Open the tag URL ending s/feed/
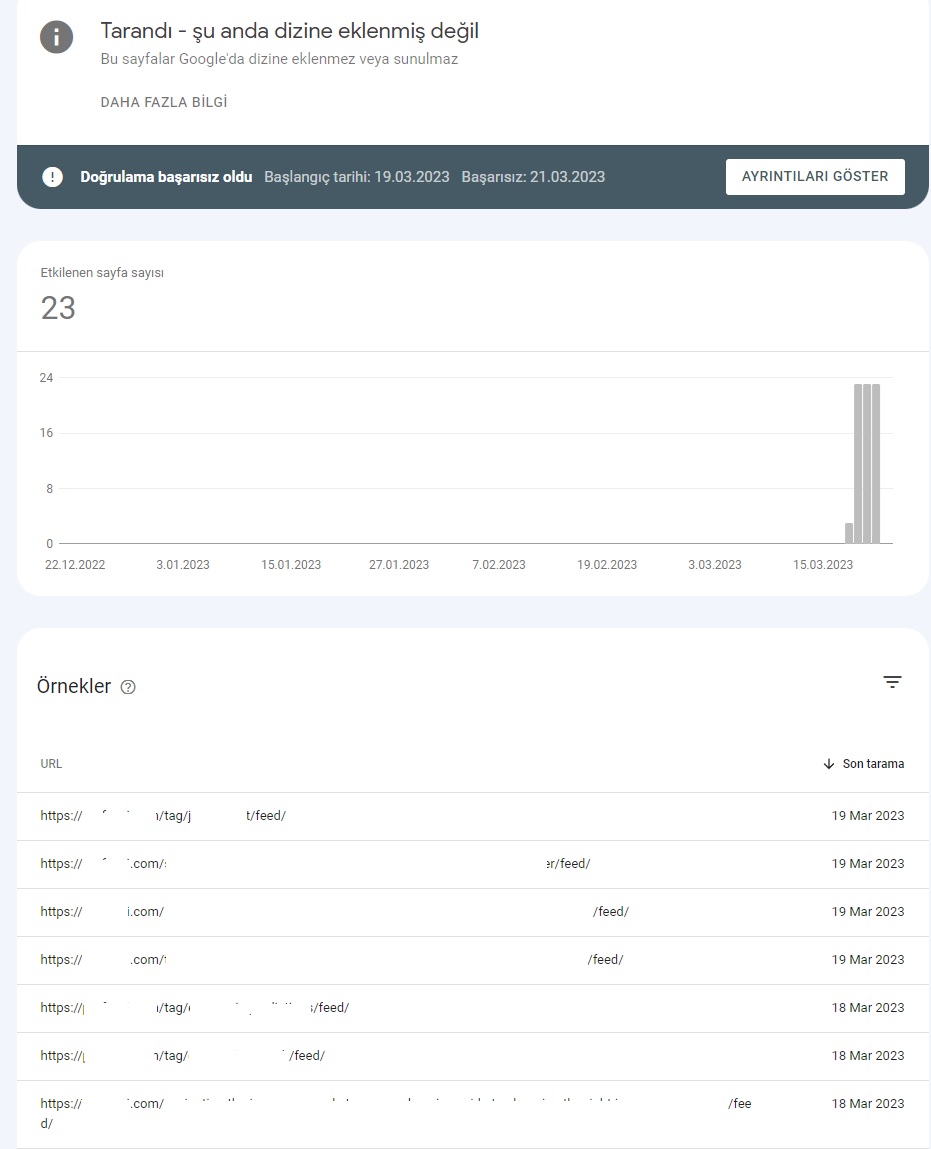Screen dimensions: 931x1149 coord(195,1008)
